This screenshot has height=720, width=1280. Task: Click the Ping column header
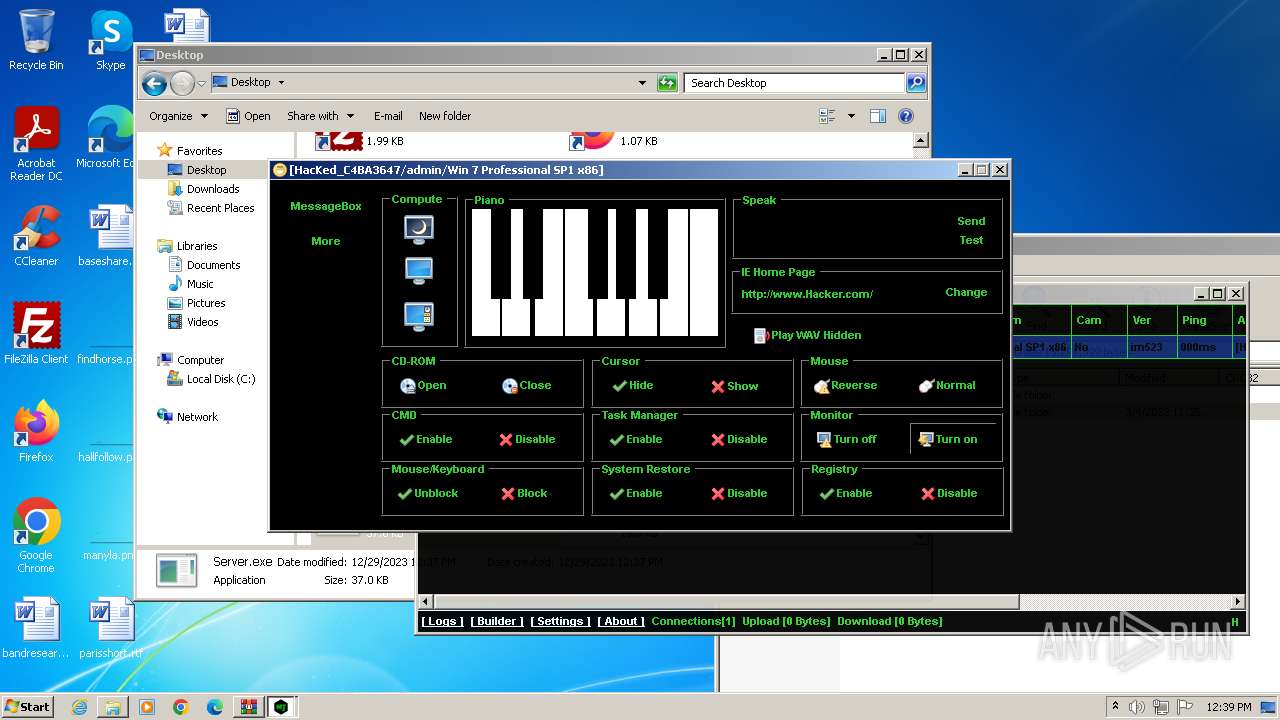(x=1203, y=320)
